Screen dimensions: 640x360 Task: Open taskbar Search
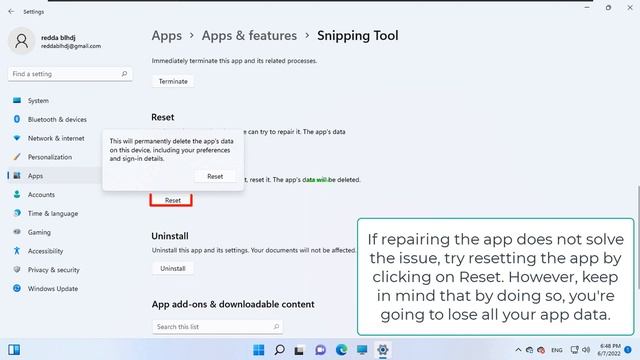pos(280,350)
